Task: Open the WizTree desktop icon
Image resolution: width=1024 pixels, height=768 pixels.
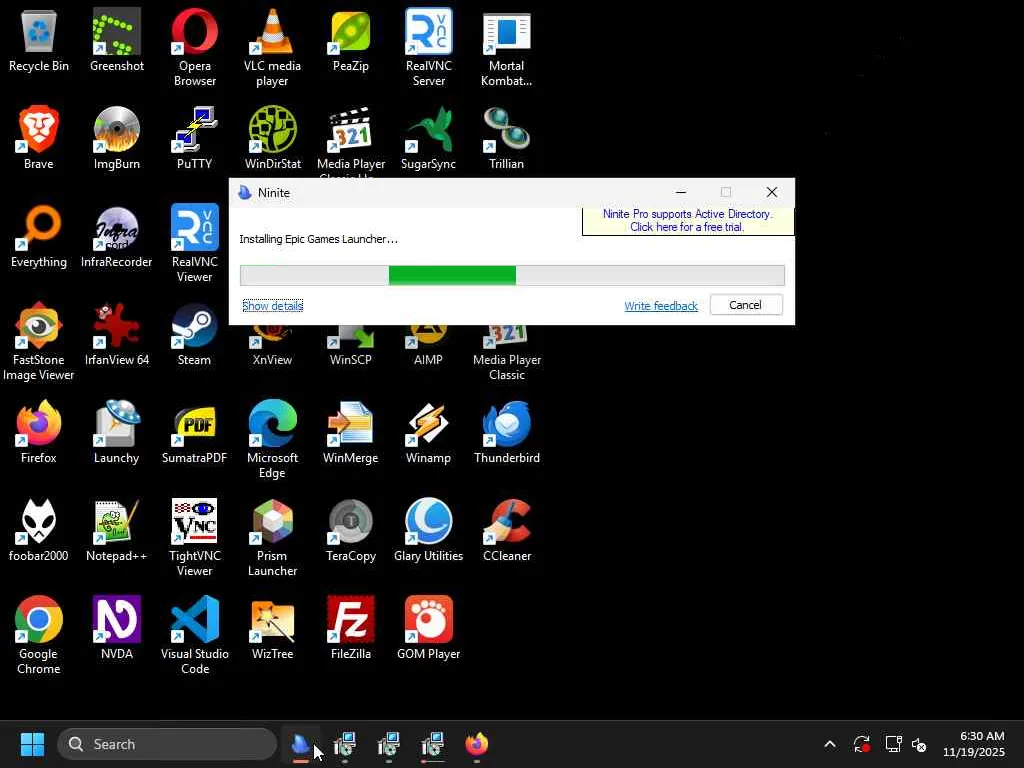Action: tap(272, 628)
